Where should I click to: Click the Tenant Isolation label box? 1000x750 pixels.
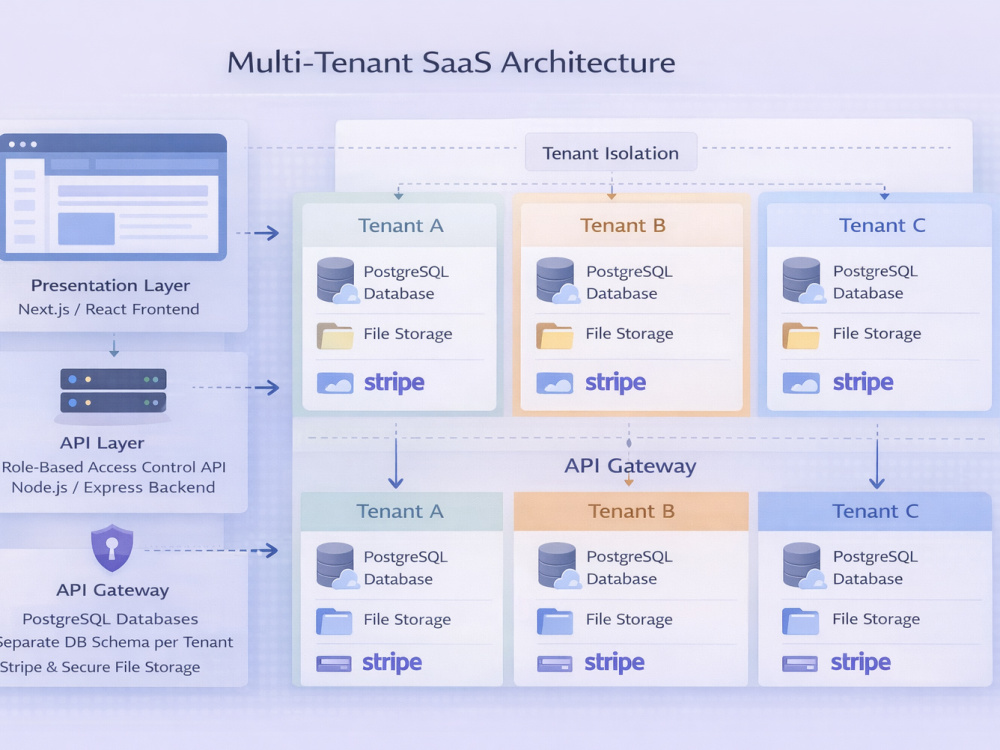point(611,152)
